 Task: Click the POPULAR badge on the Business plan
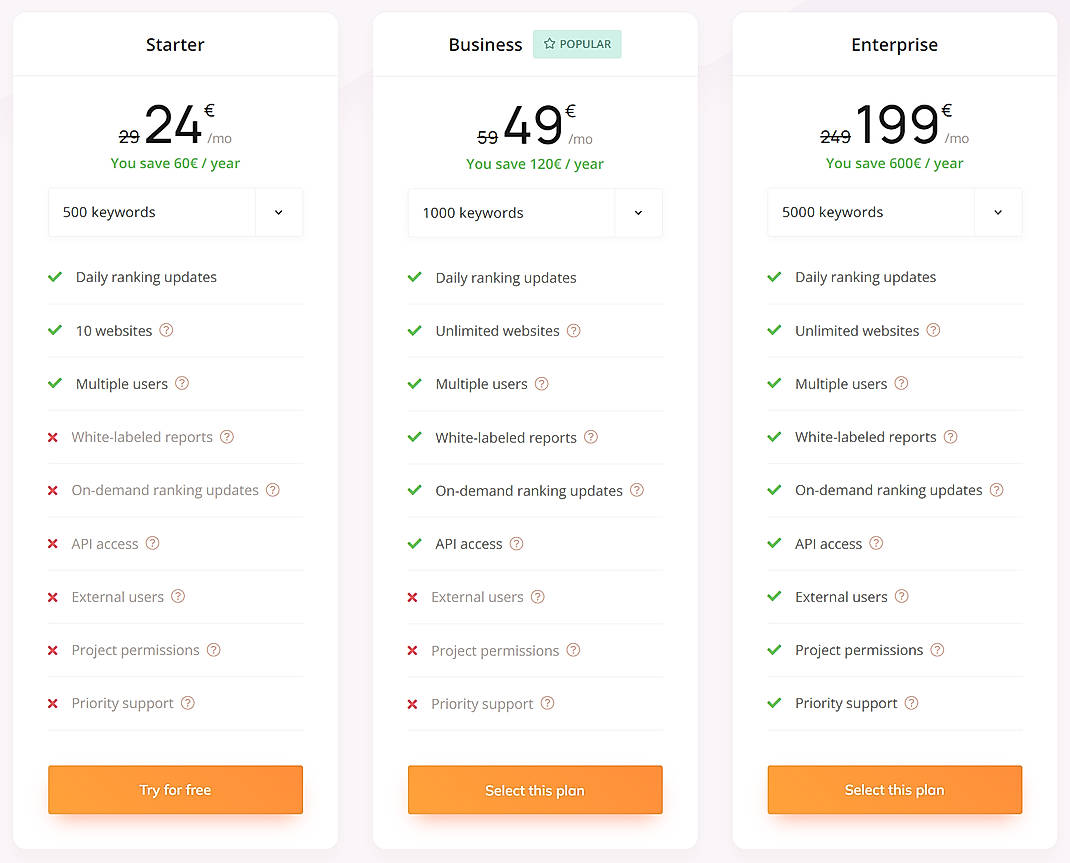pyautogui.click(x=577, y=43)
